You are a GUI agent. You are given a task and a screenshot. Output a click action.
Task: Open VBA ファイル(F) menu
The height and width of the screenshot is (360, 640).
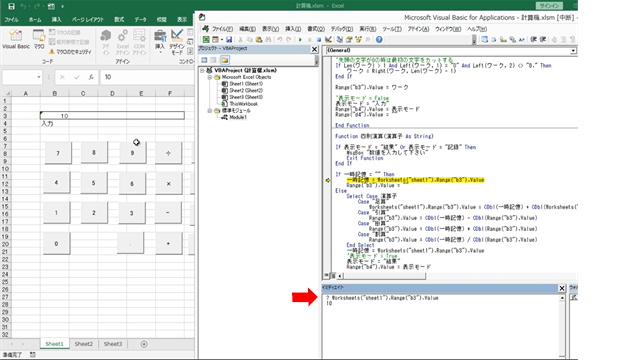click(222, 29)
